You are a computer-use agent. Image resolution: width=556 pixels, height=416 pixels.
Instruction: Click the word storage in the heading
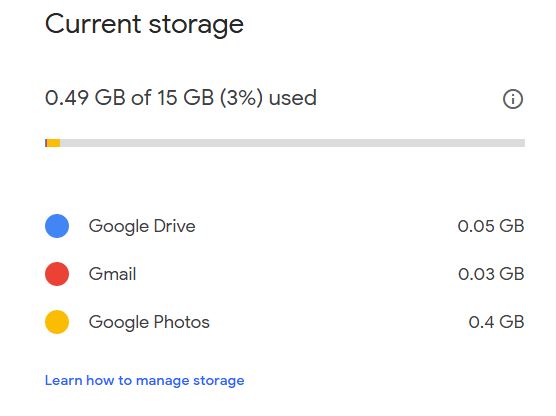click(x=196, y=26)
